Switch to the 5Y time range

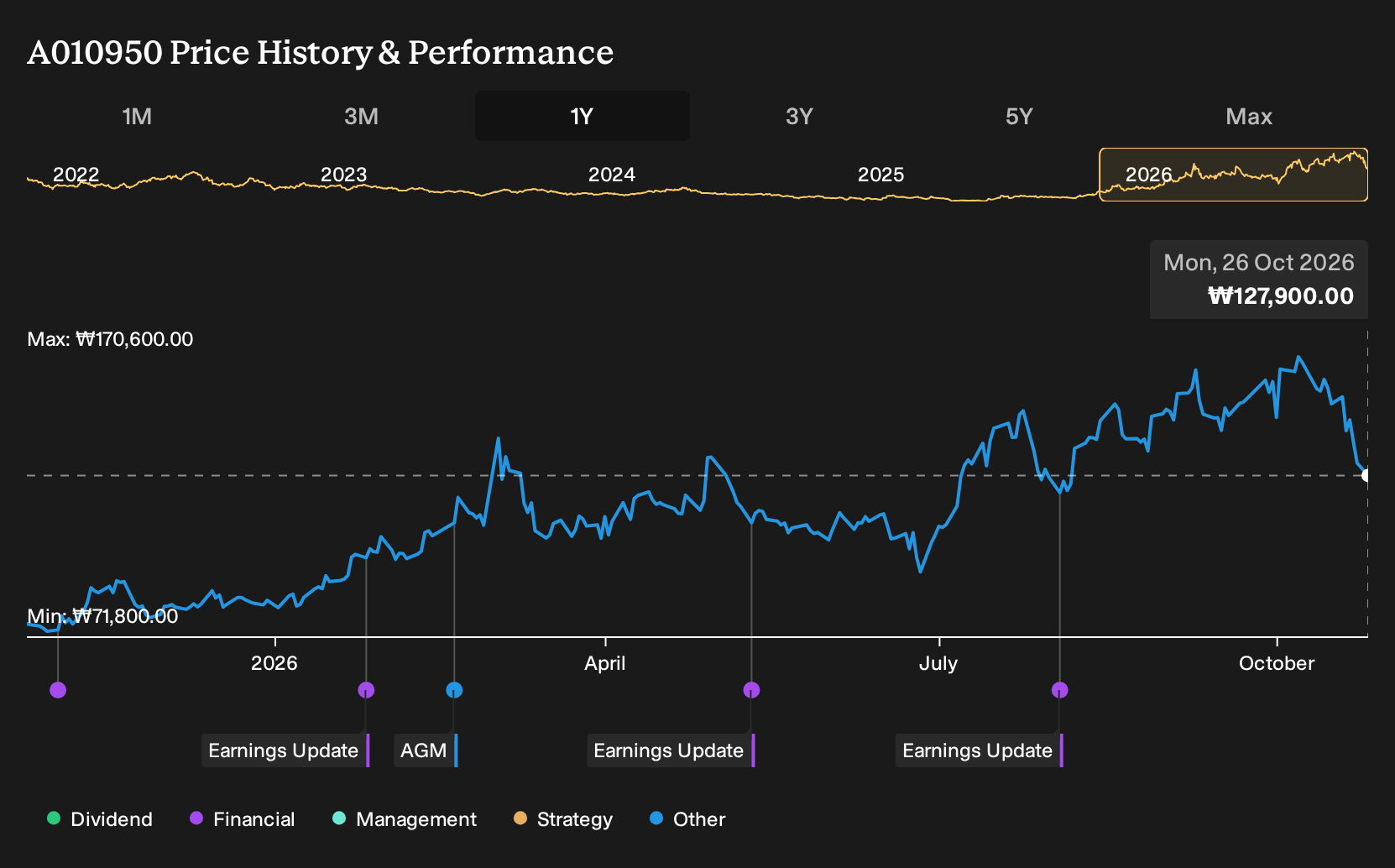[1019, 116]
